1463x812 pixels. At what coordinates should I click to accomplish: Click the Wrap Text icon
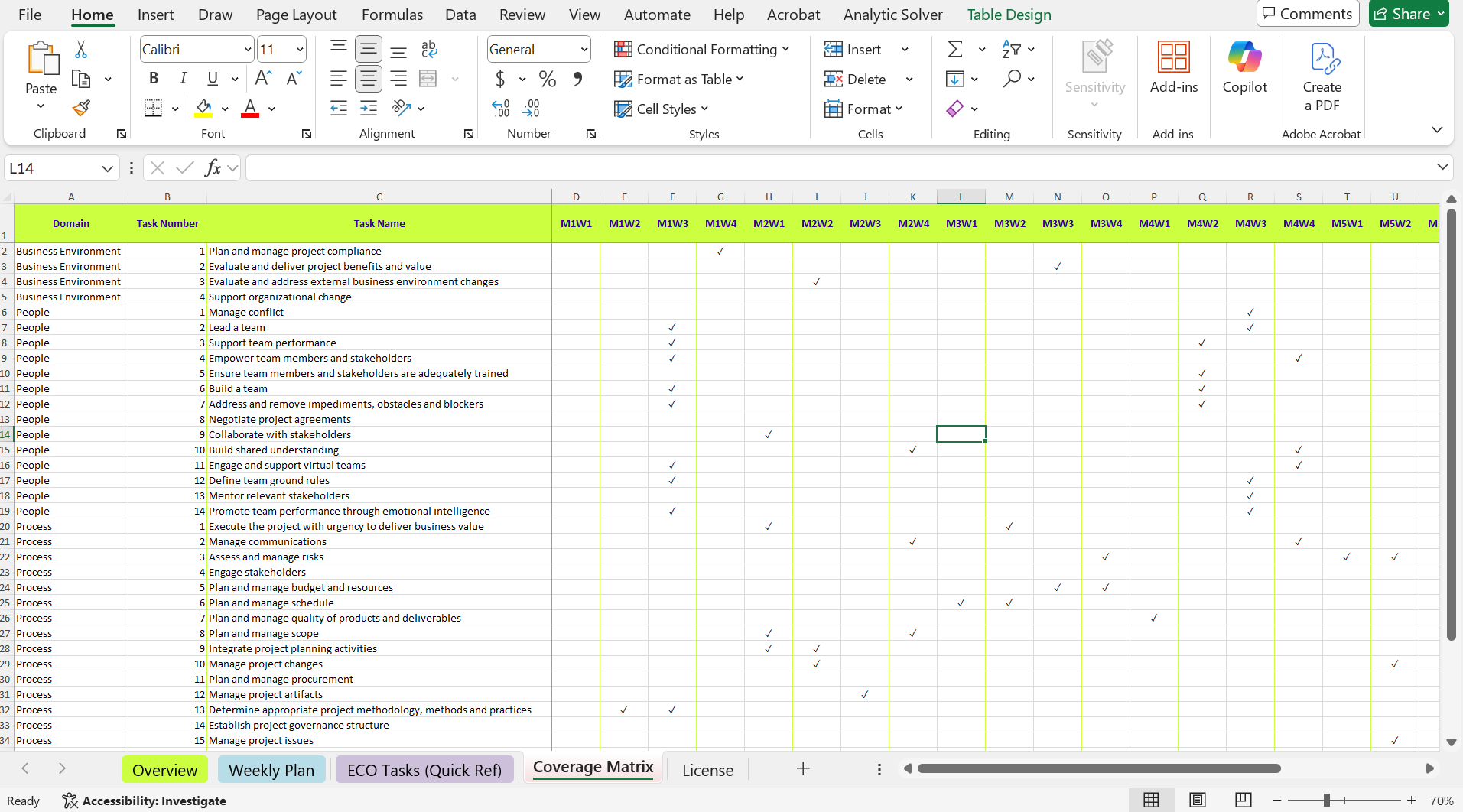point(429,50)
